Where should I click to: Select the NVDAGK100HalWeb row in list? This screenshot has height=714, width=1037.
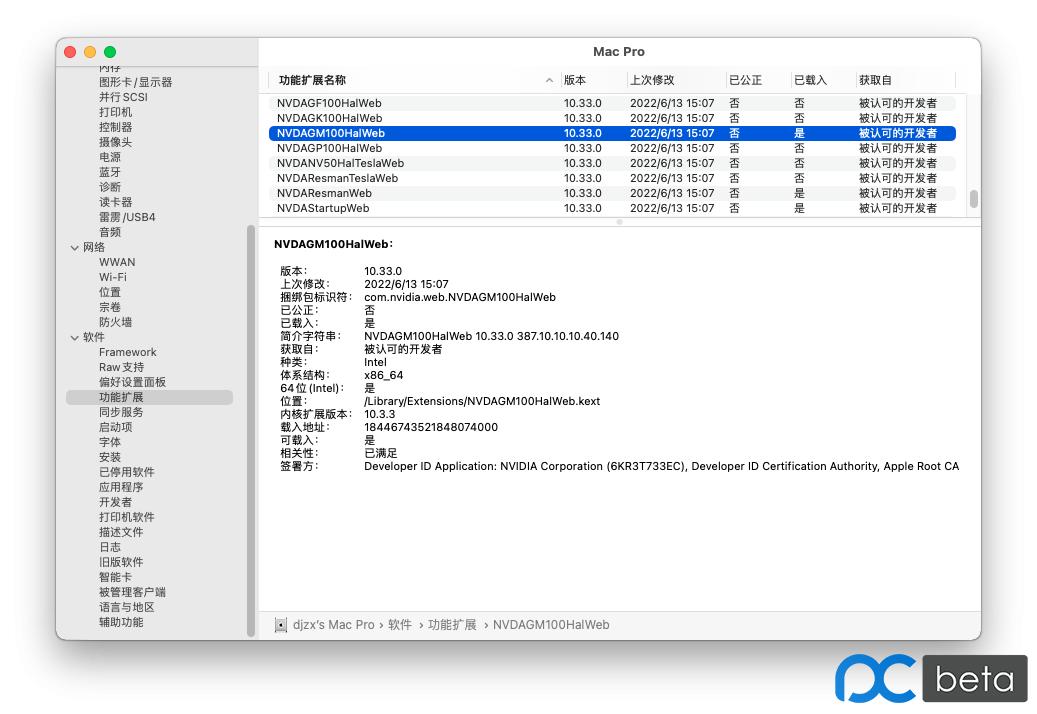(x=329, y=118)
